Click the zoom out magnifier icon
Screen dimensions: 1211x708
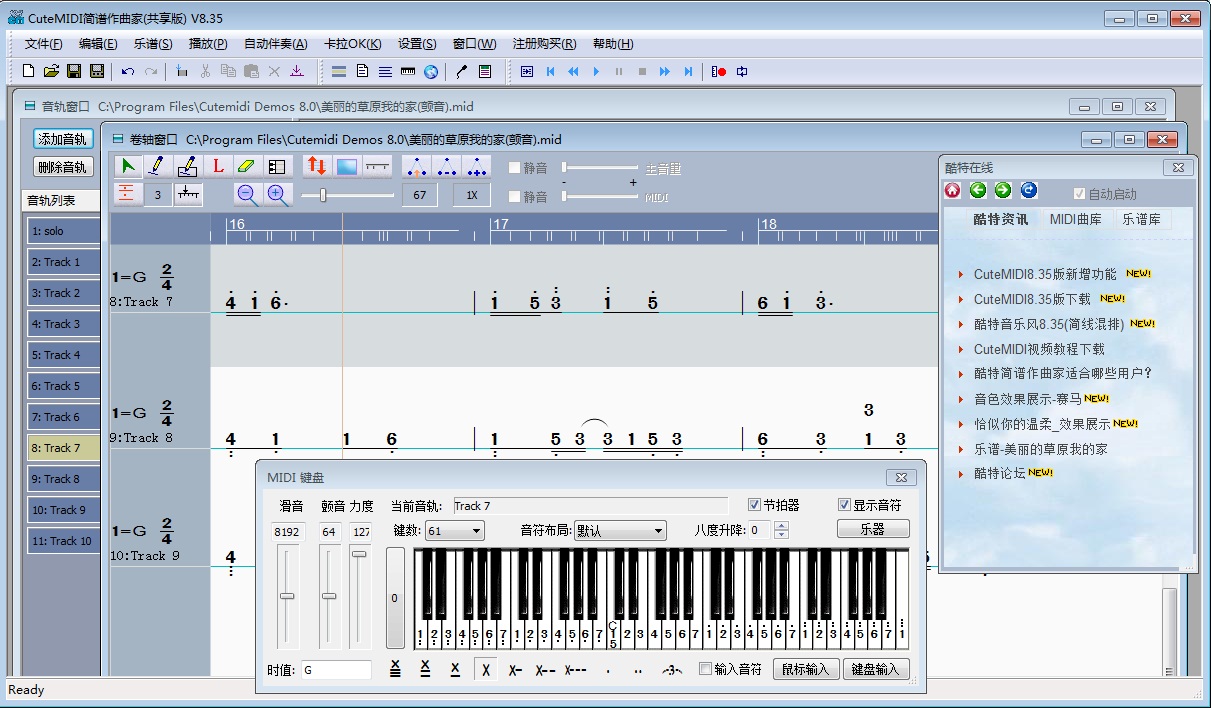tap(247, 195)
